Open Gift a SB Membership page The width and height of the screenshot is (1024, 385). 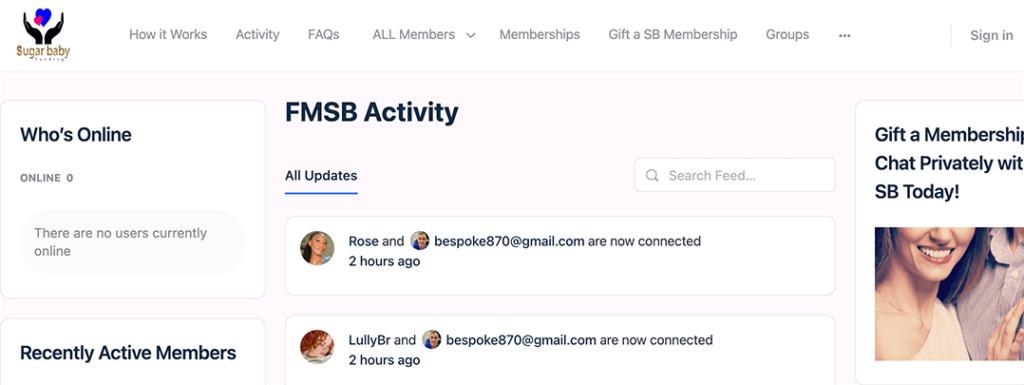tap(673, 35)
